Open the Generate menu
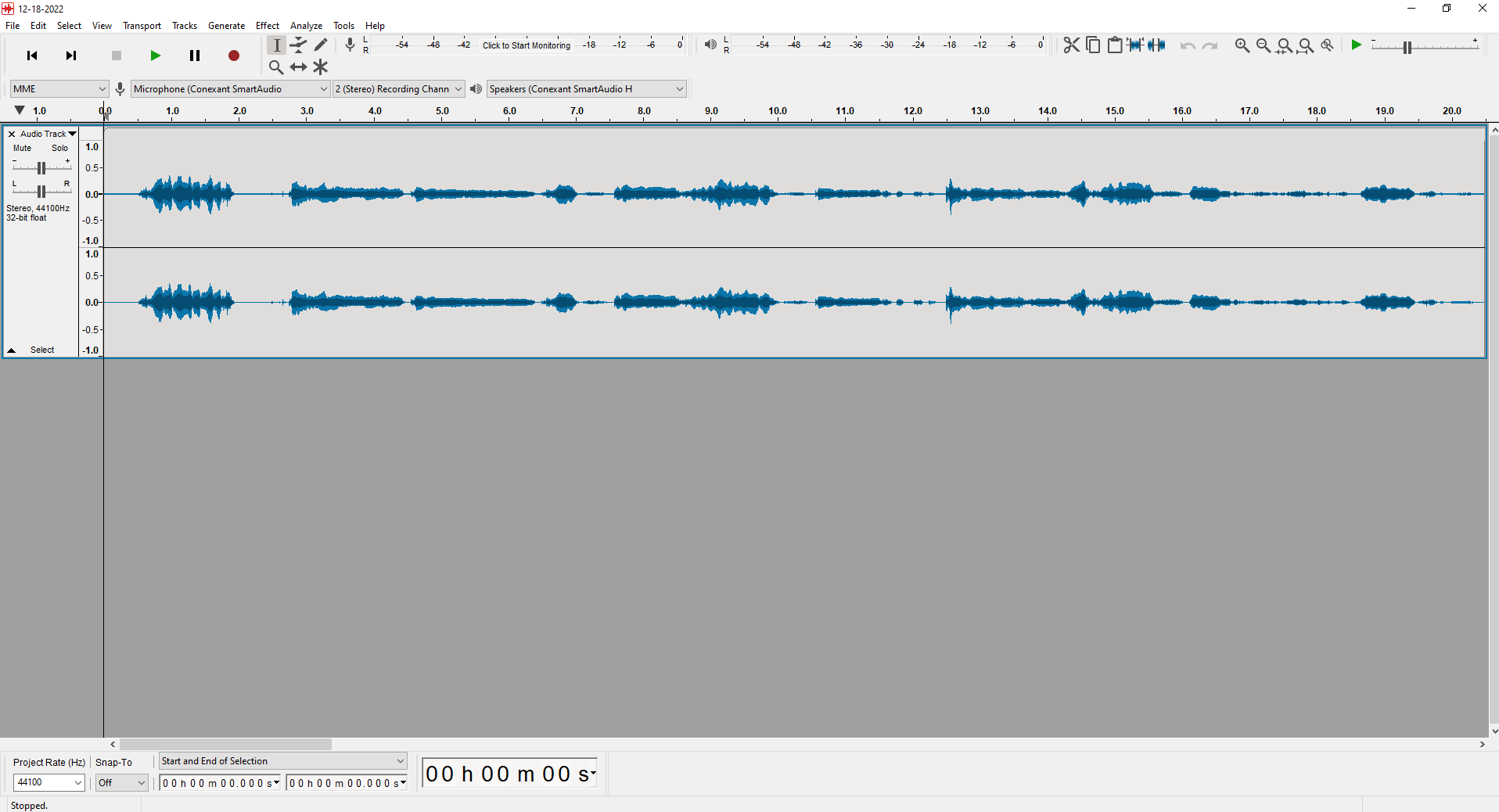 (226, 26)
